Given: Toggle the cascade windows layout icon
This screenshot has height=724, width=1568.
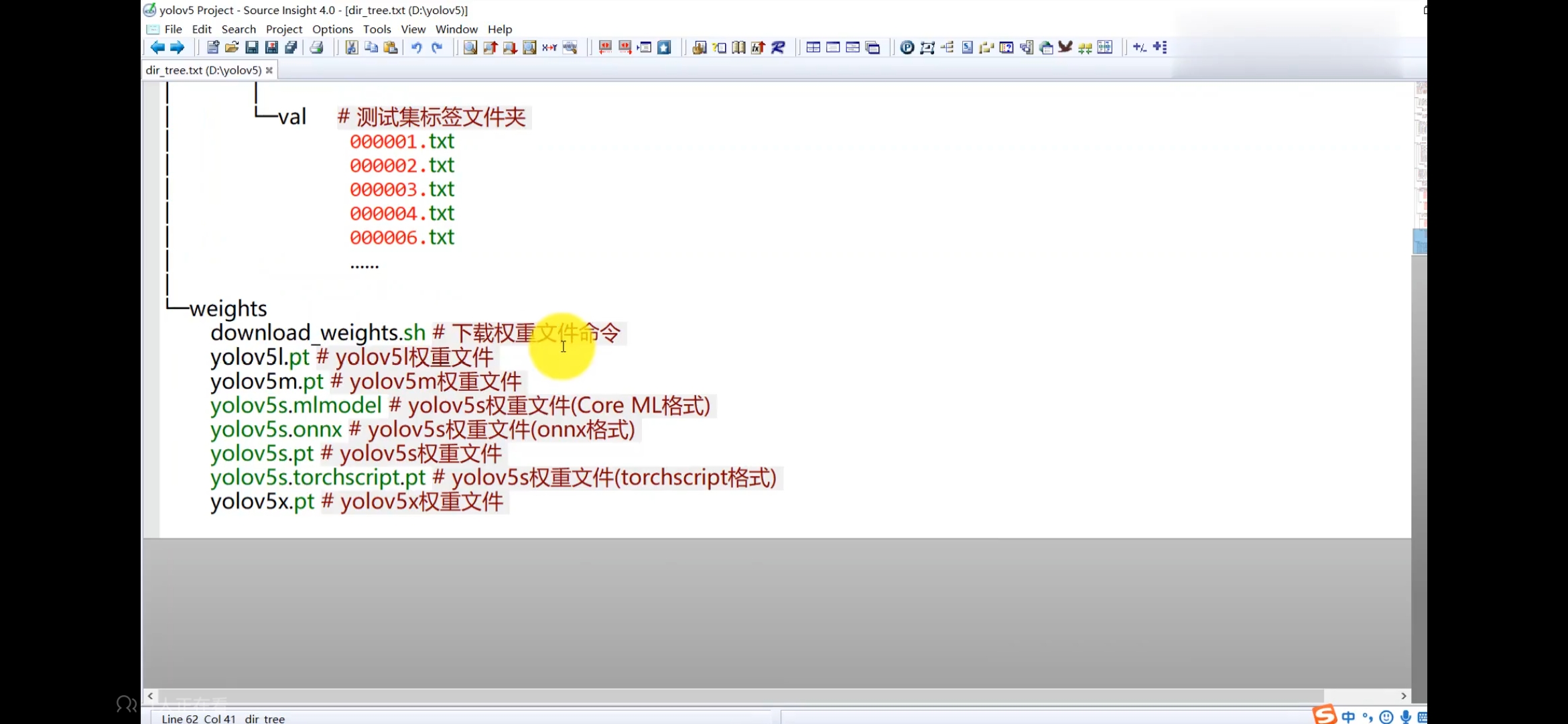Looking at the screenshot, I should [x=872, y=47].
